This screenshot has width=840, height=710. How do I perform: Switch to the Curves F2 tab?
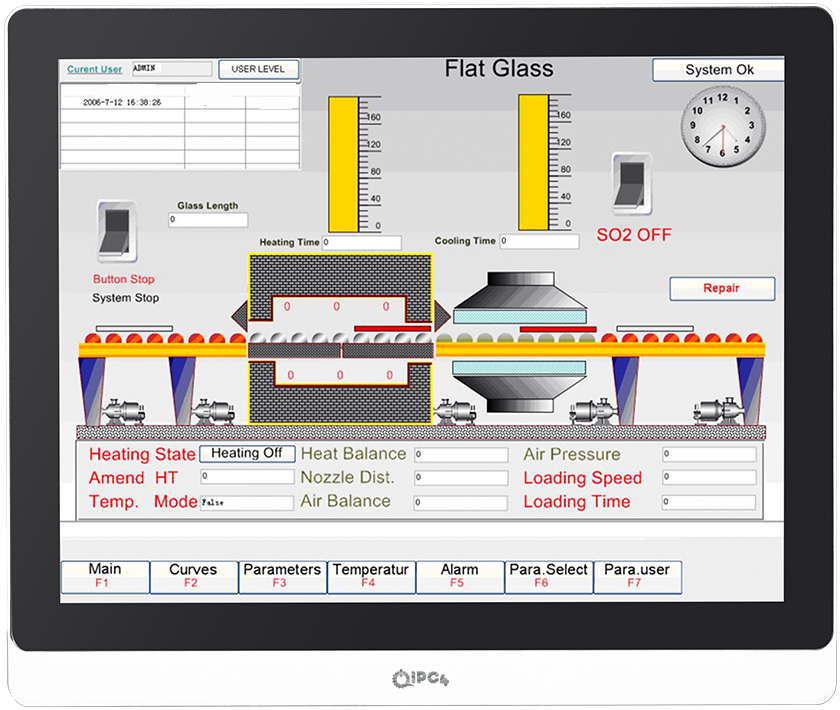click(193, 577)
